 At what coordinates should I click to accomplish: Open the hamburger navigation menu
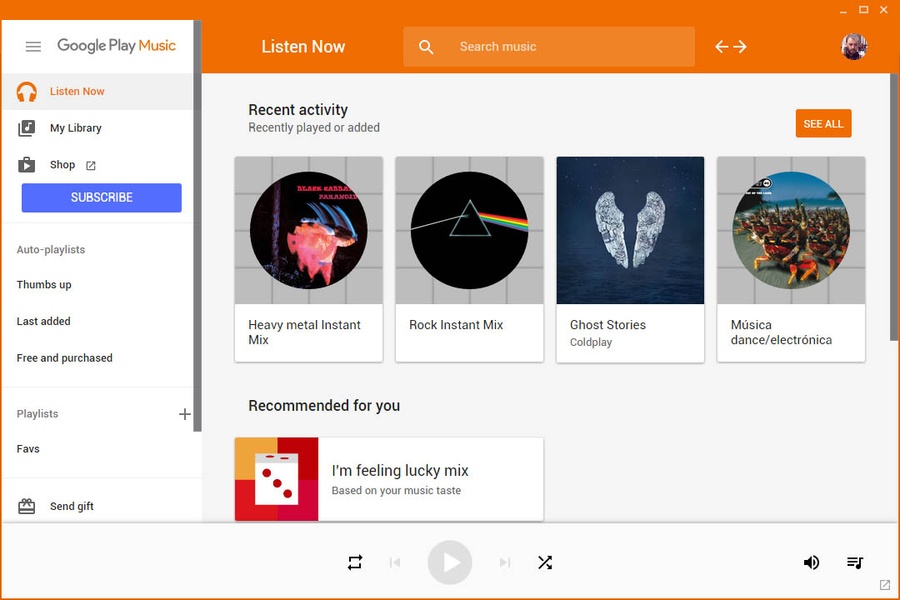pyautogui.click(x=33, y=47)
